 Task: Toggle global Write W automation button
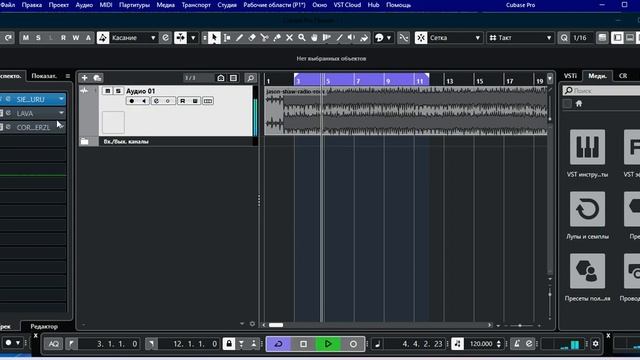tap(76, 38)
